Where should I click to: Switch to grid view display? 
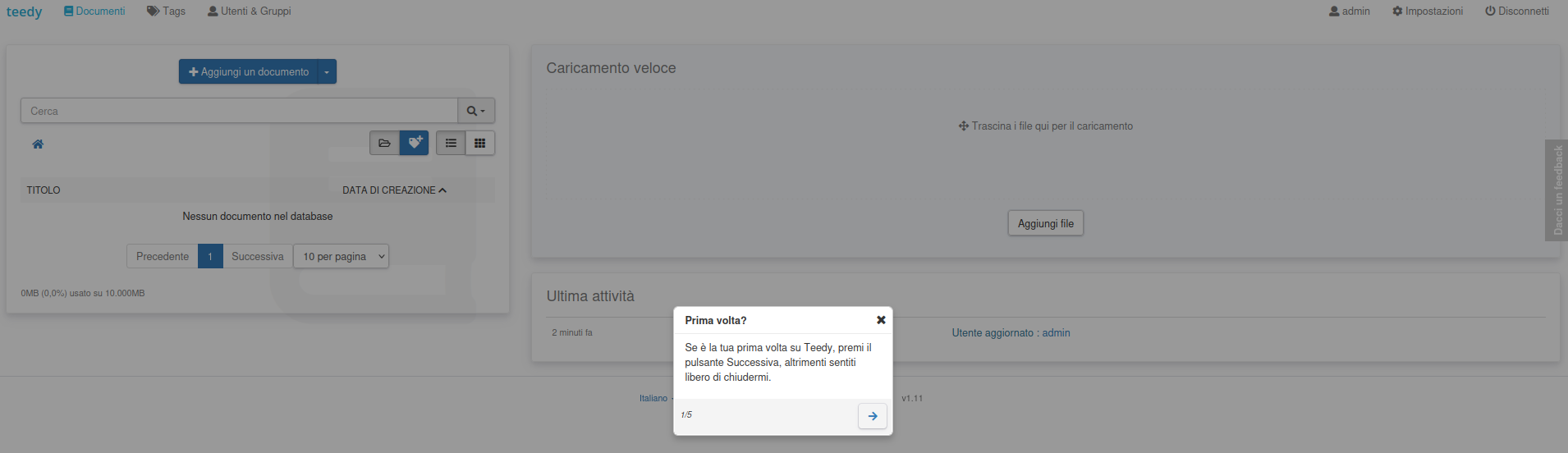coord(480,143)
